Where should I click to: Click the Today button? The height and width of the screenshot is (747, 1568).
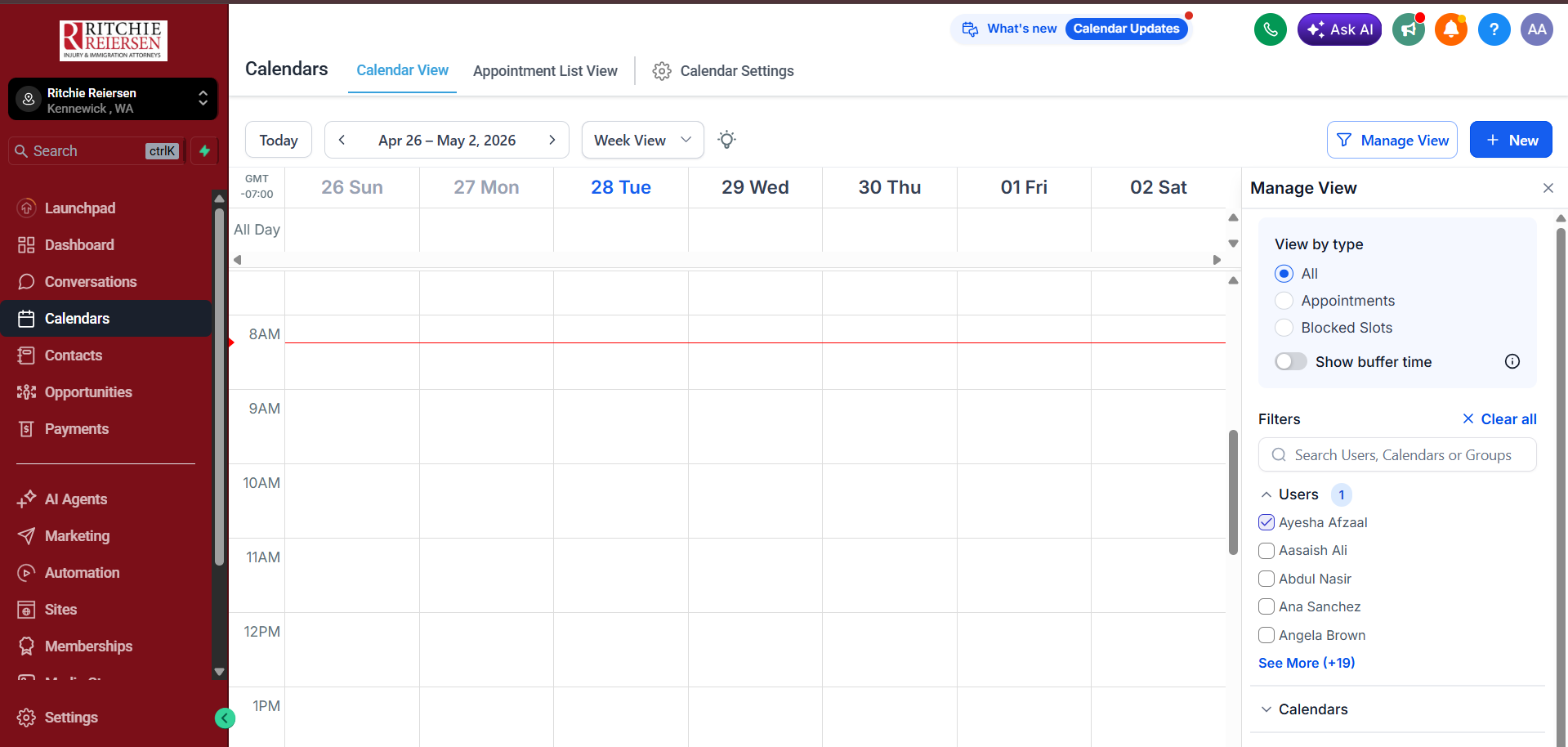coord(279,140)
